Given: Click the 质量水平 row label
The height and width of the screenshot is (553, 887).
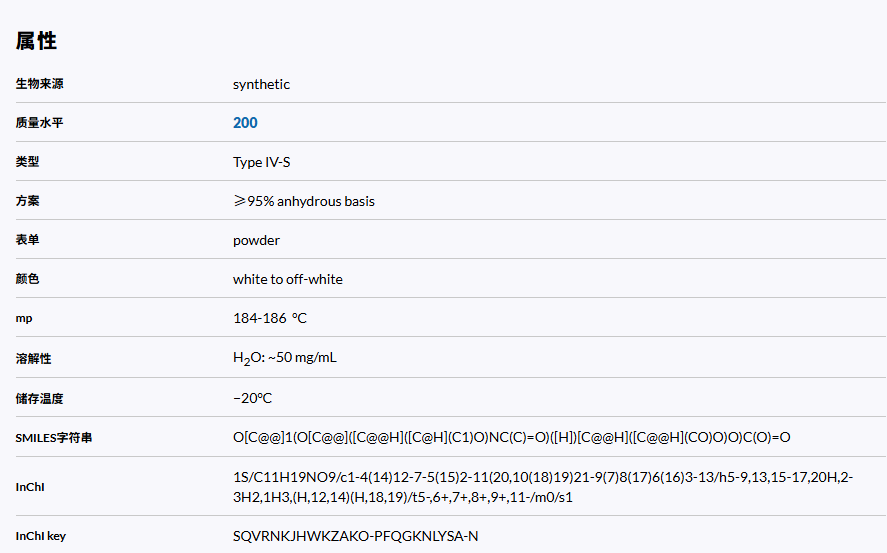Looking at the screenshot, I should pos(40,123).
